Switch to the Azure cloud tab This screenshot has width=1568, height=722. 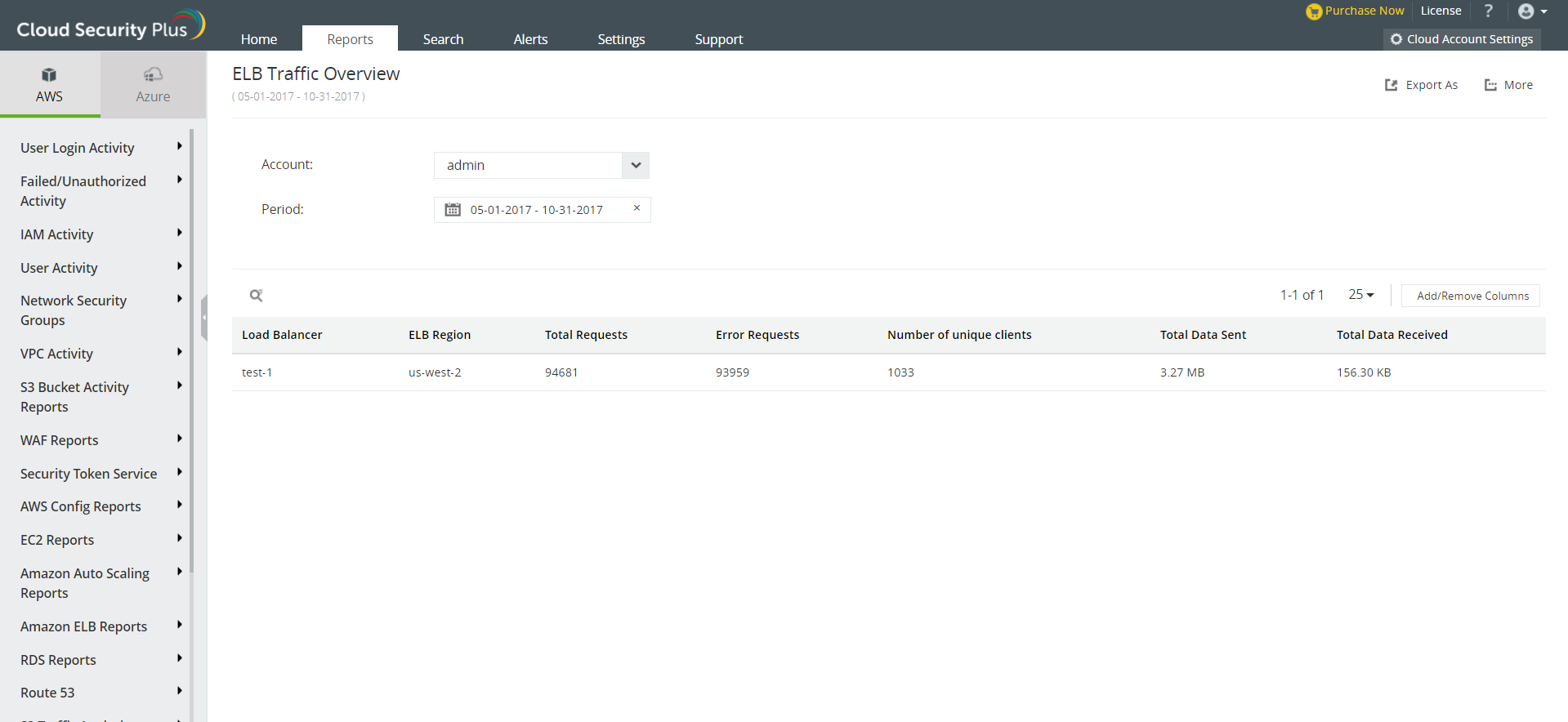click(153, 85)
